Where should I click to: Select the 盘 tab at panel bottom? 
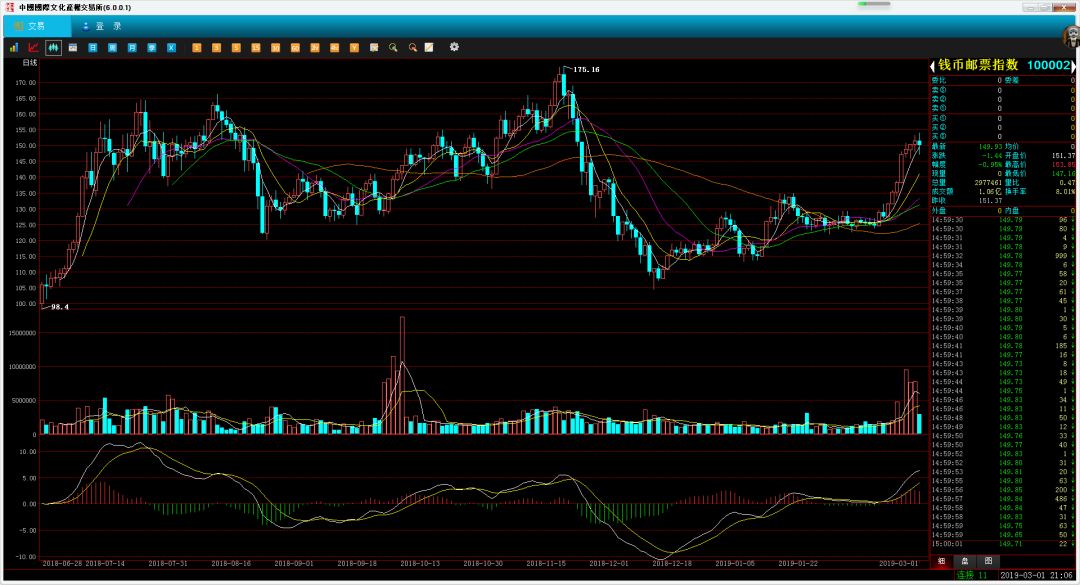pos(965,562)
